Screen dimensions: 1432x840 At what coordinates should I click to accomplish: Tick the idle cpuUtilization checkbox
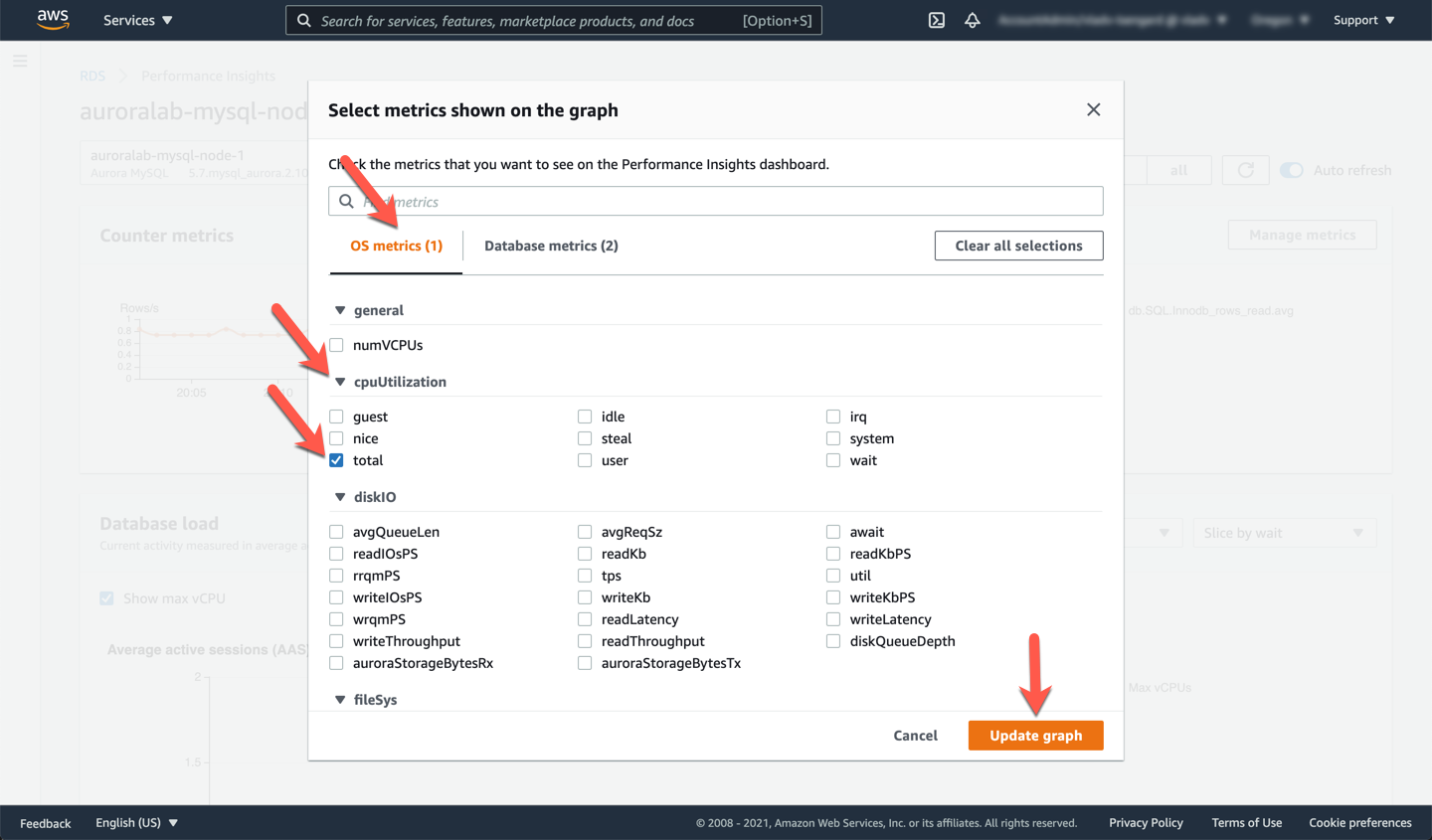coord(585,417)
